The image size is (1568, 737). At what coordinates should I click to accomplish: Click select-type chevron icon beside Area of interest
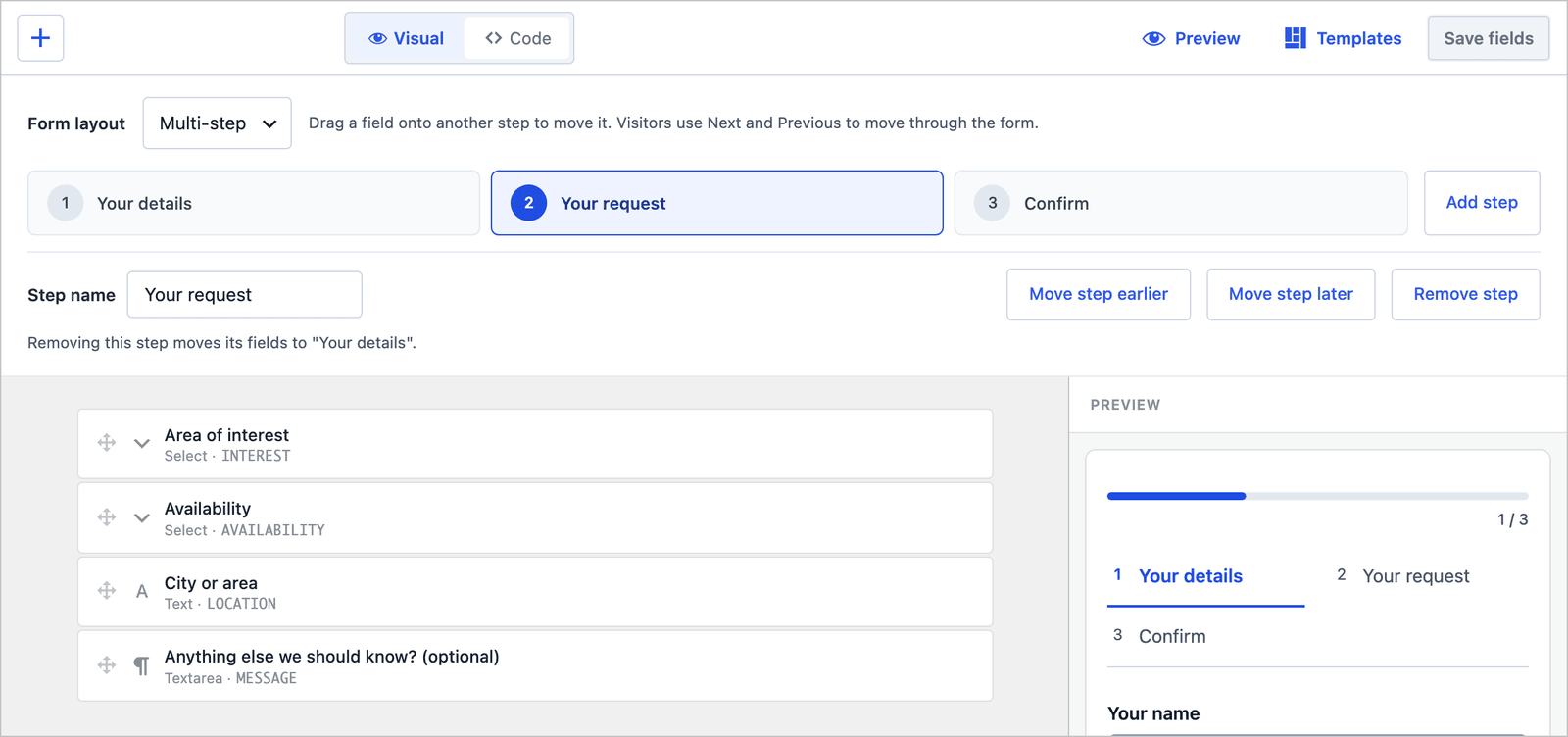pyautogui.click(x=142, y=443)
